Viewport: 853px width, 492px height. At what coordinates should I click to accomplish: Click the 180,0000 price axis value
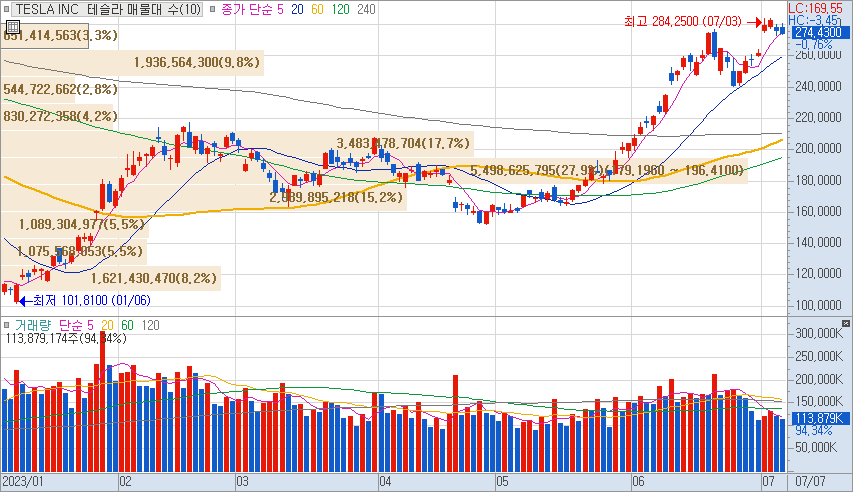[818, 180]
